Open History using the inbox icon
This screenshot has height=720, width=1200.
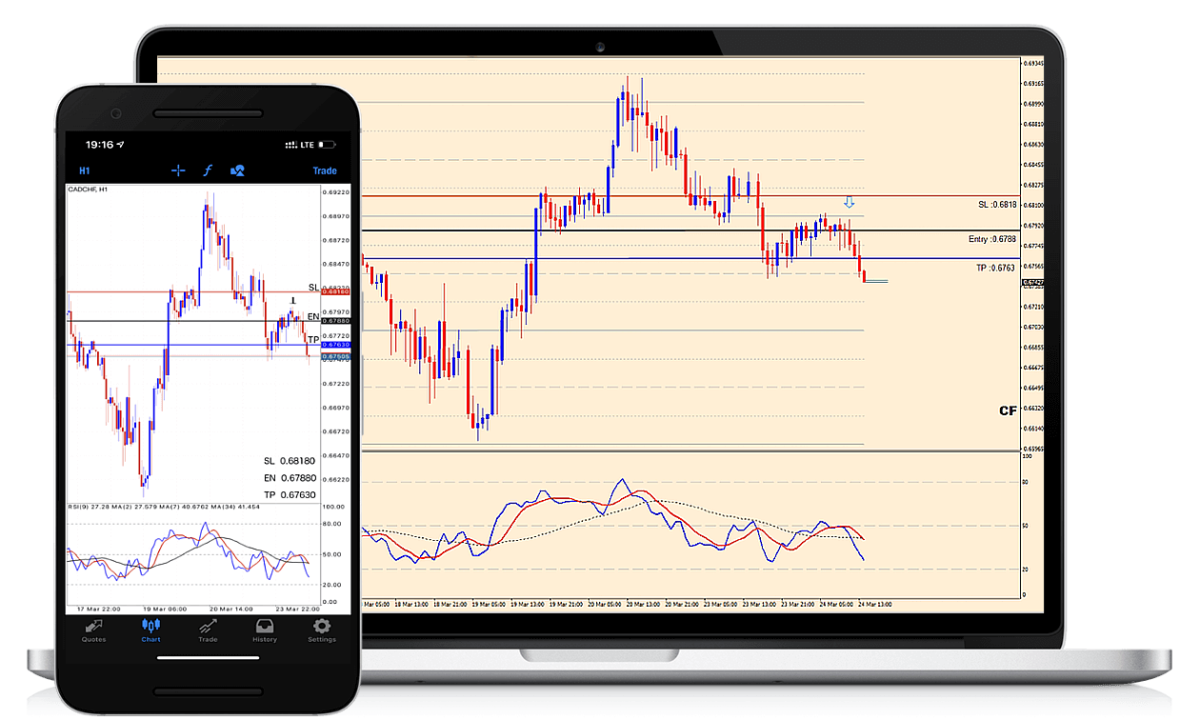[x=264, y=631]
